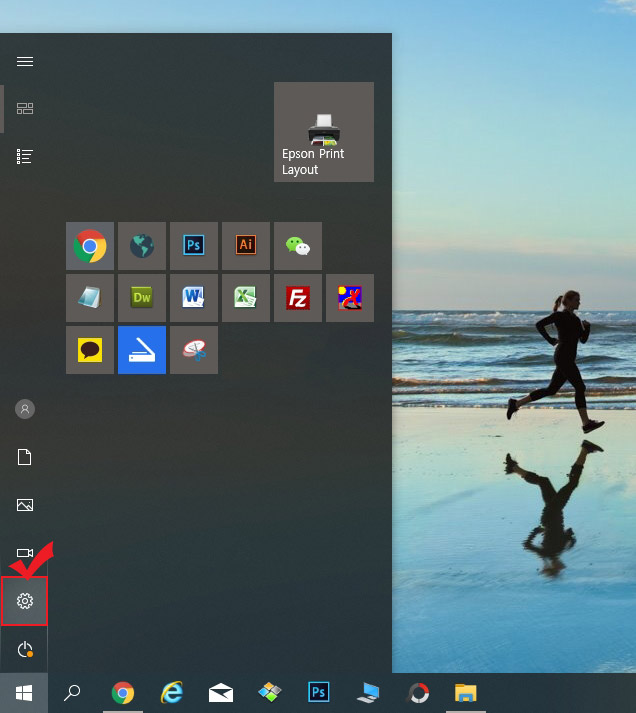Open the blue Scan app tile
This screenshot has width=636, height=713.
click(x=142, y=350)
